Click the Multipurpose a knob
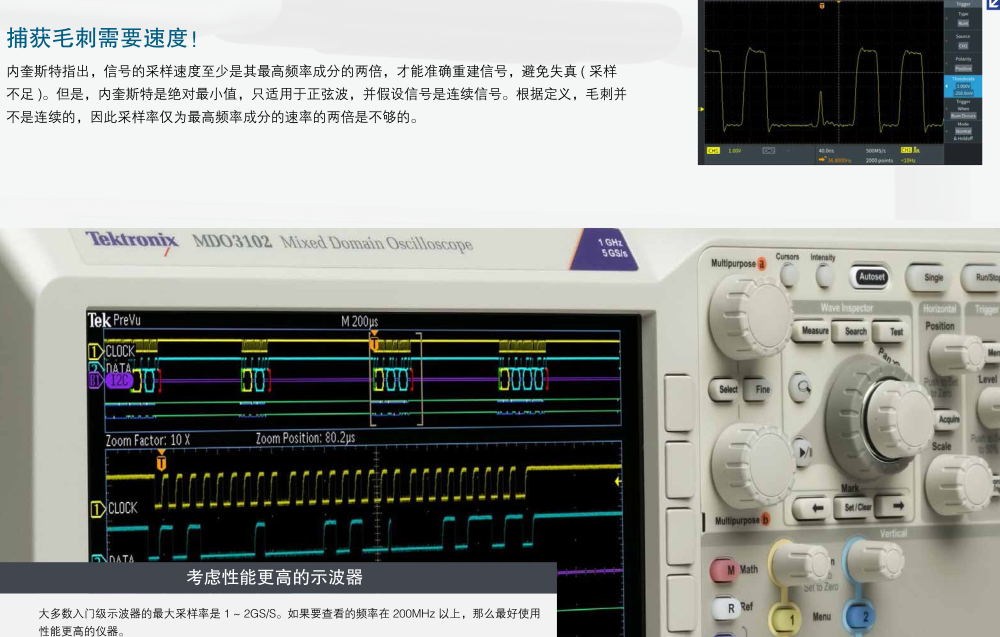The width and height of the screenshot is (1000, 637). click(751, 316)
